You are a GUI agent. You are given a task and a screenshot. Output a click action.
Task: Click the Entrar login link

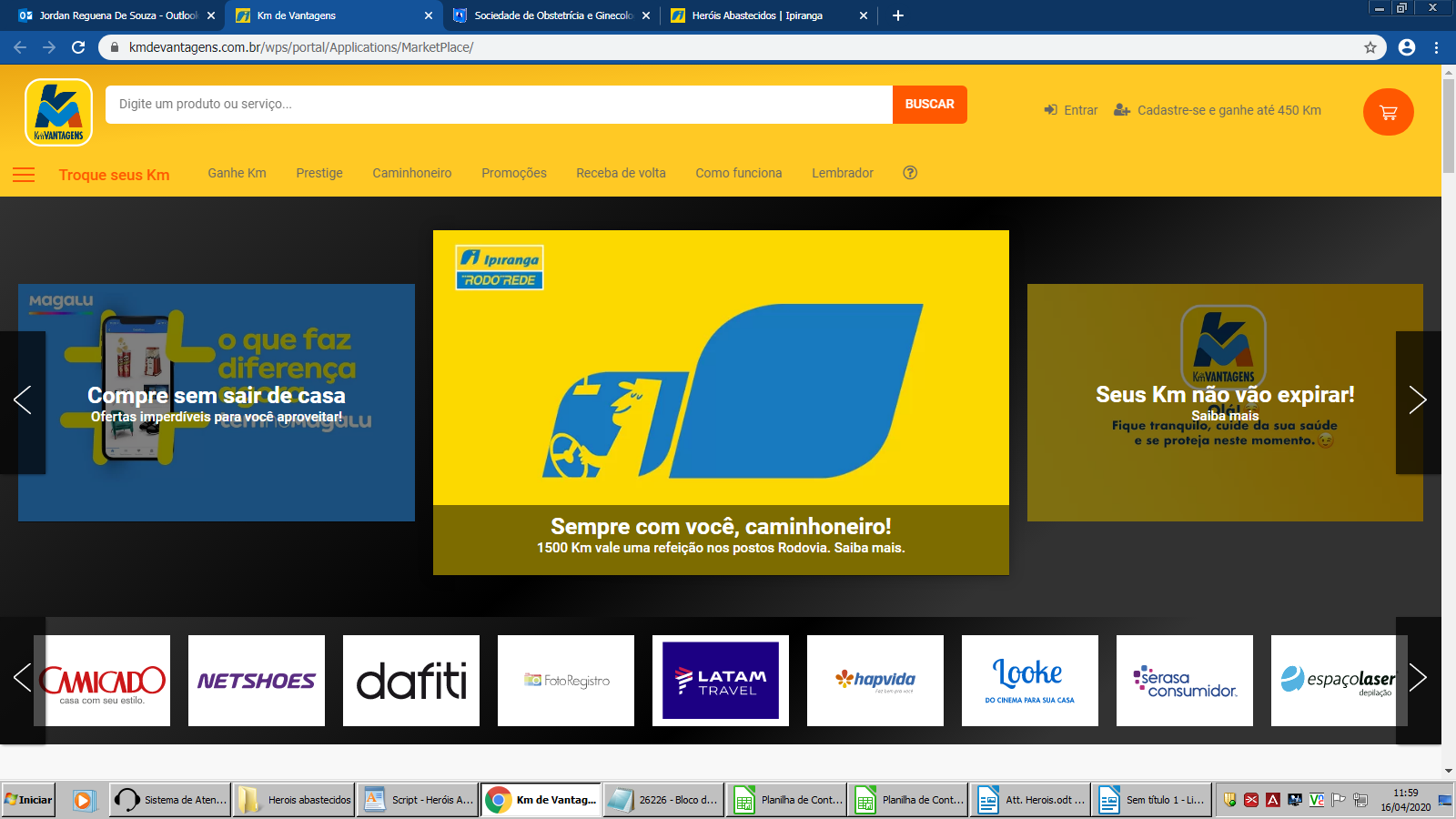[x=1071, y=110]
